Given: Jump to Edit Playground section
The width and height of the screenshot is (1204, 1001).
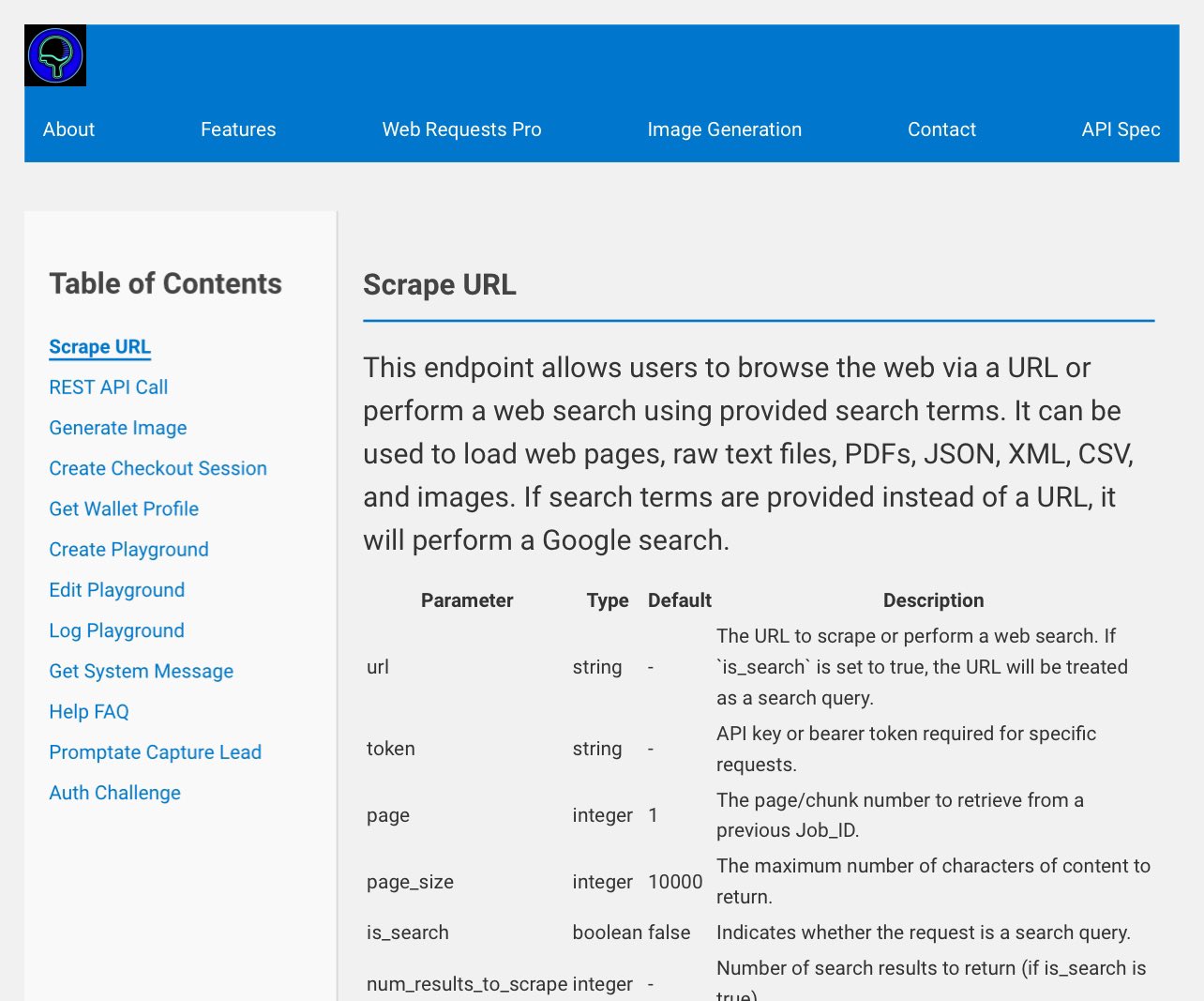Looking at the screenshot, I should (x=117, y=590).
